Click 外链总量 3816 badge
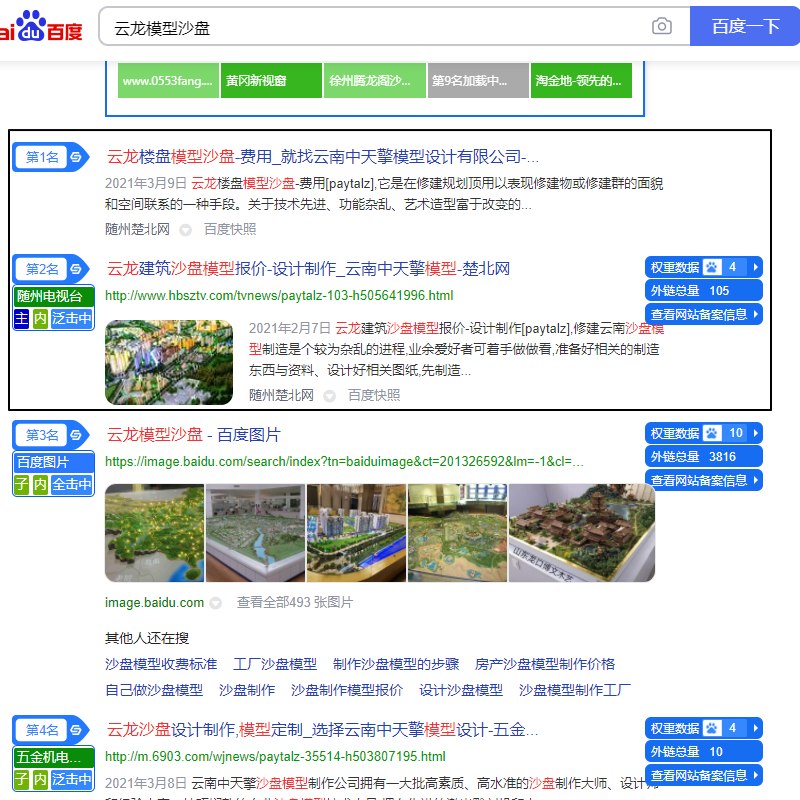 [x=704, y=456]
